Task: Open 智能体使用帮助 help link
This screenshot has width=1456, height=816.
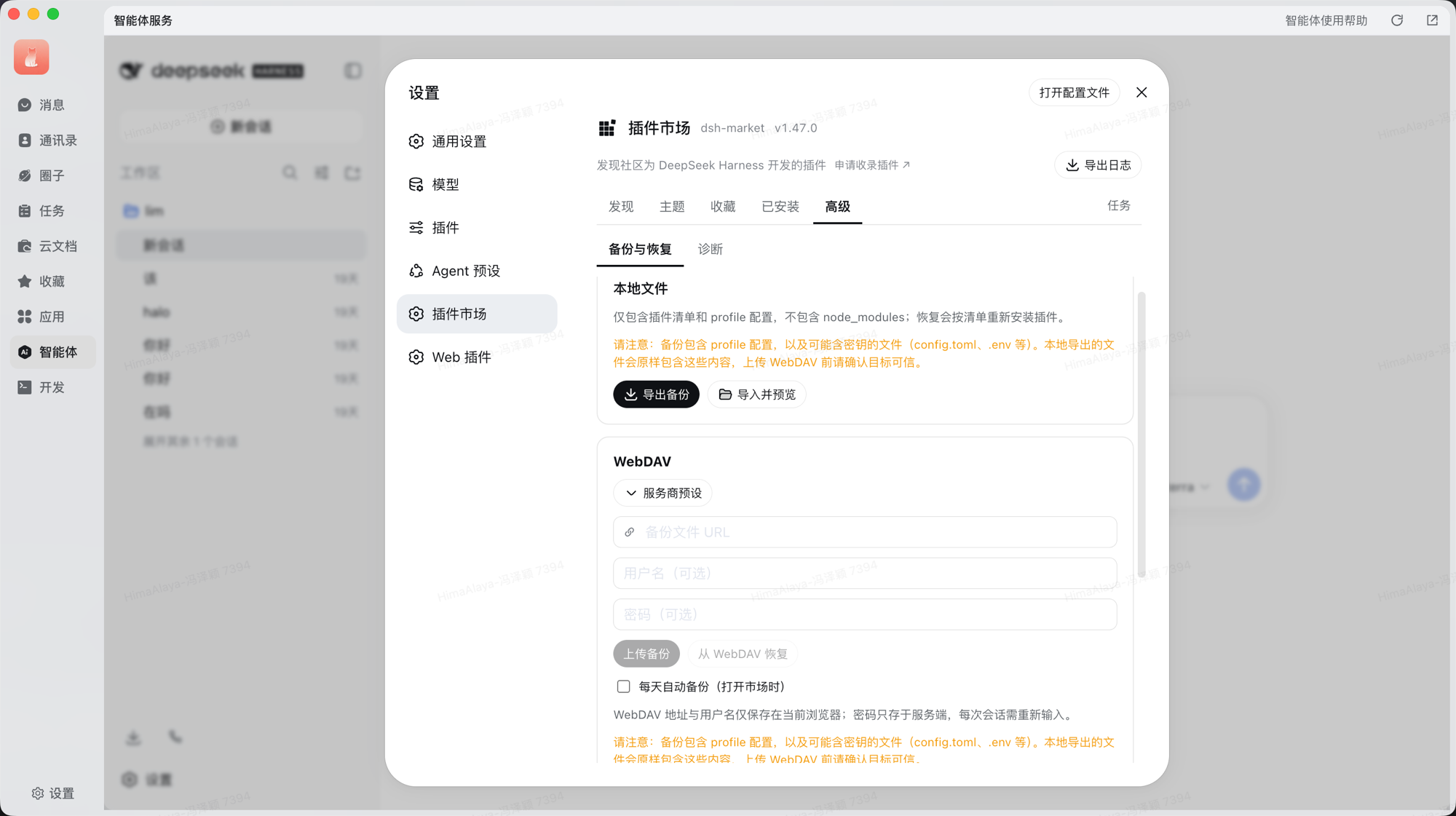Action: 1326,20
